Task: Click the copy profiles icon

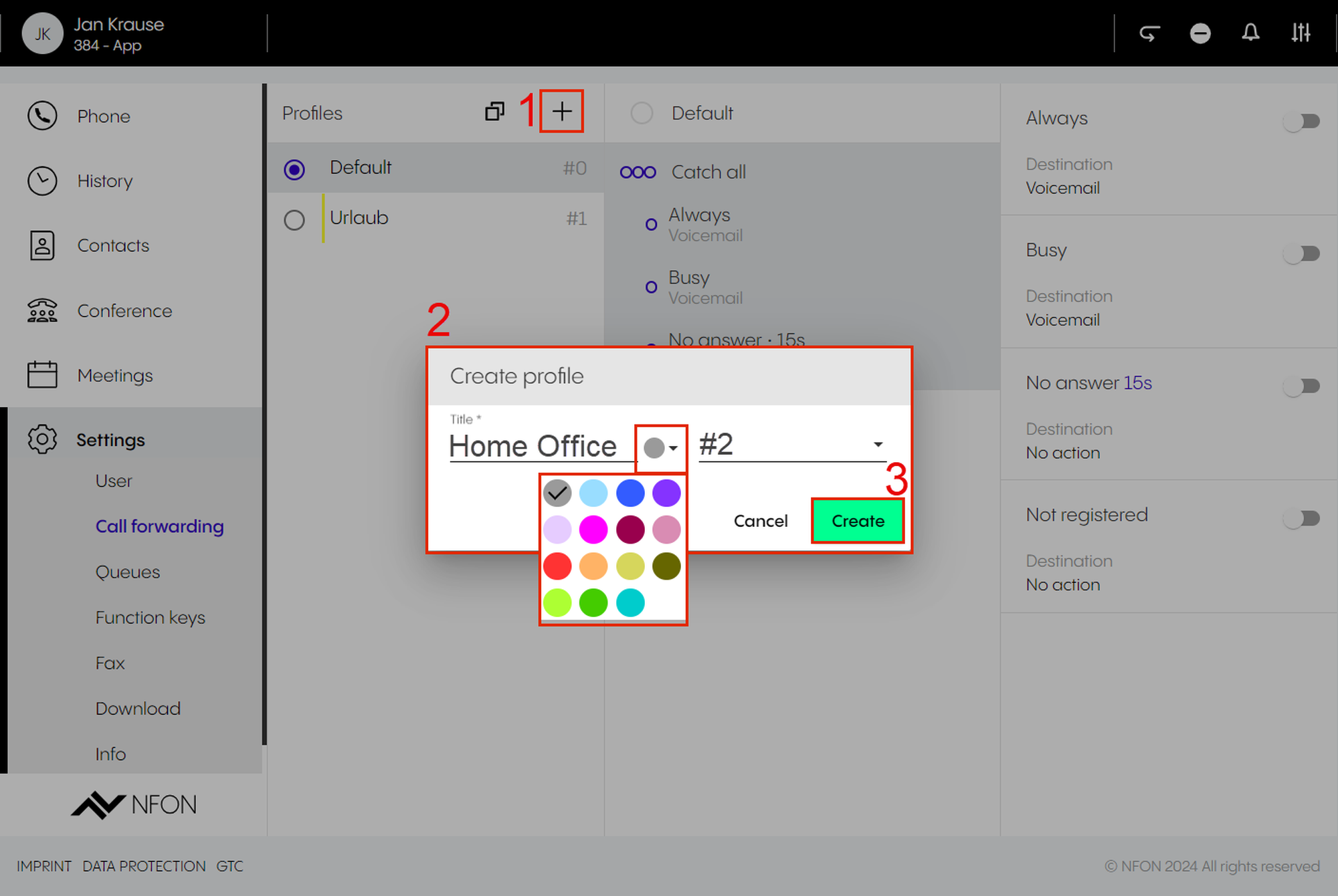Action: (x=494, y=112)
